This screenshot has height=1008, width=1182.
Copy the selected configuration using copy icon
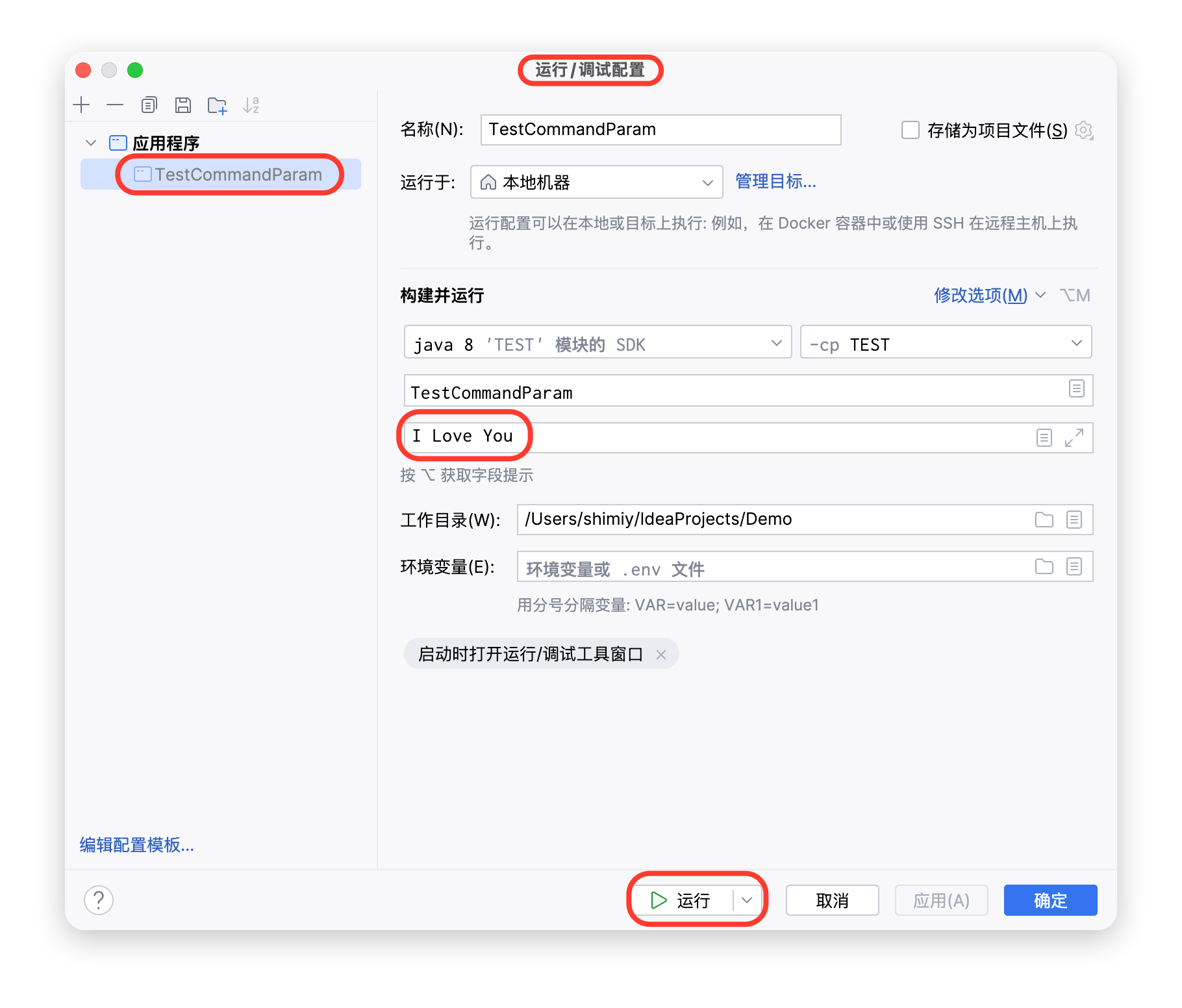pos(149,105)
